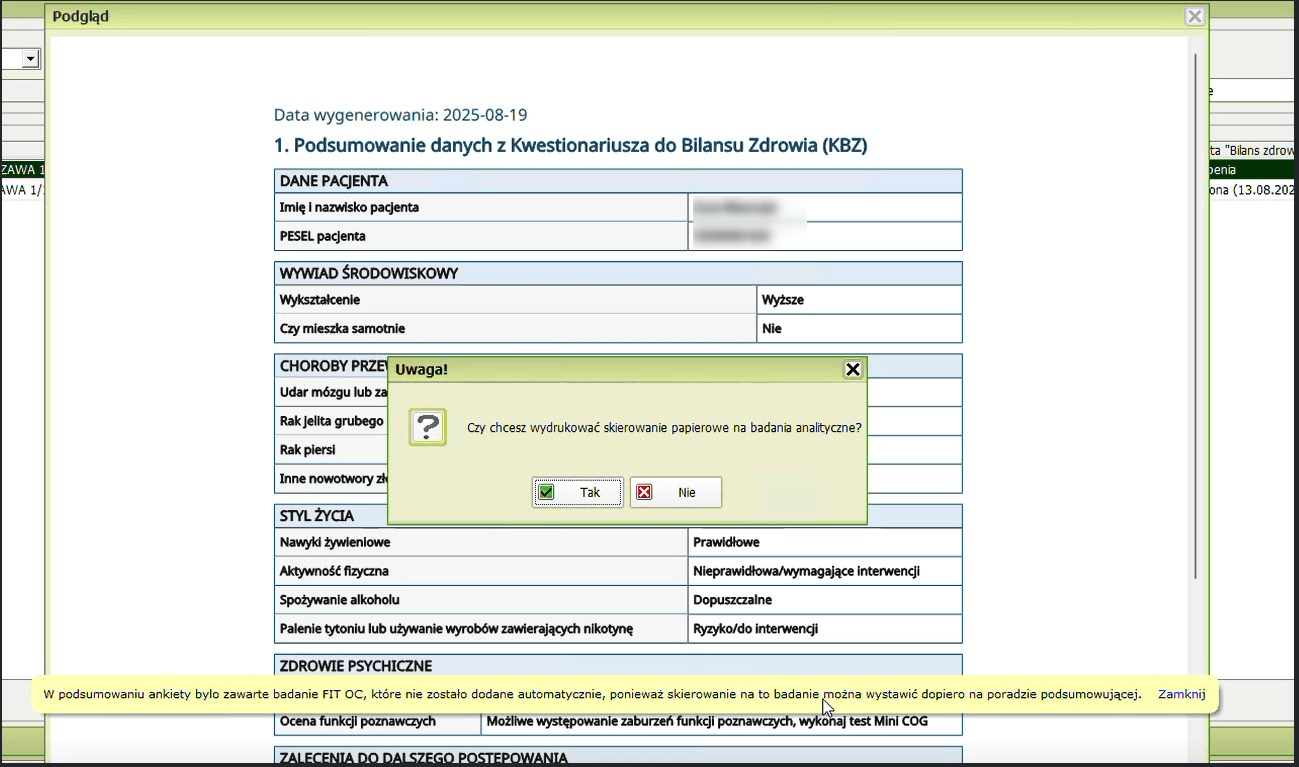This screenshot has width=1299, height=767.
Task: Click the KBZ summary heading
Action: (x=570, y=146)
